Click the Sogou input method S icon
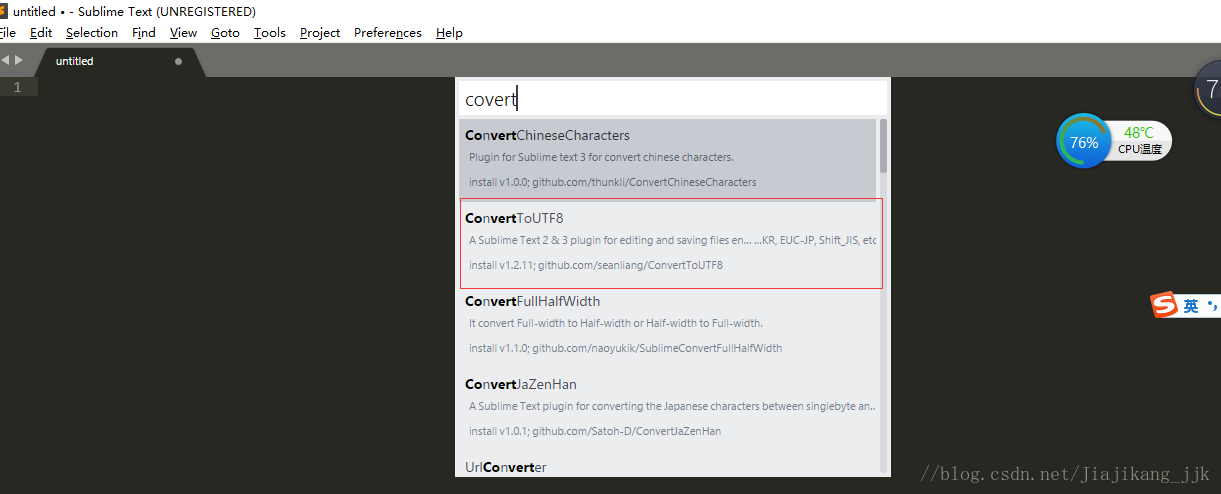Screen dimensions: 1221x494 [1164, 305]
